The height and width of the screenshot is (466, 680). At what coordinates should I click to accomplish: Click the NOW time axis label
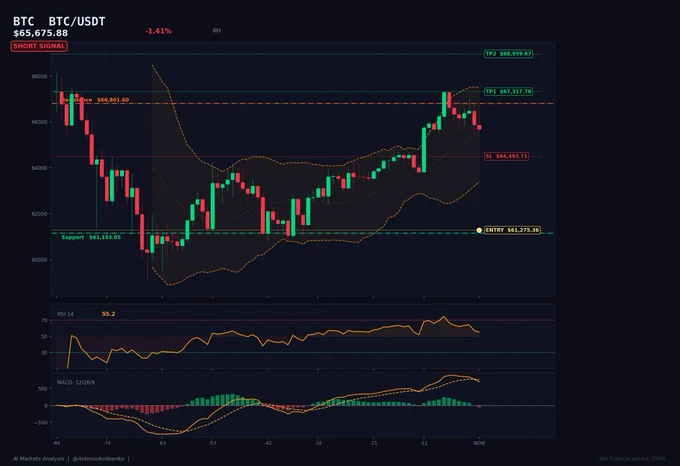(x=479, y=443)
